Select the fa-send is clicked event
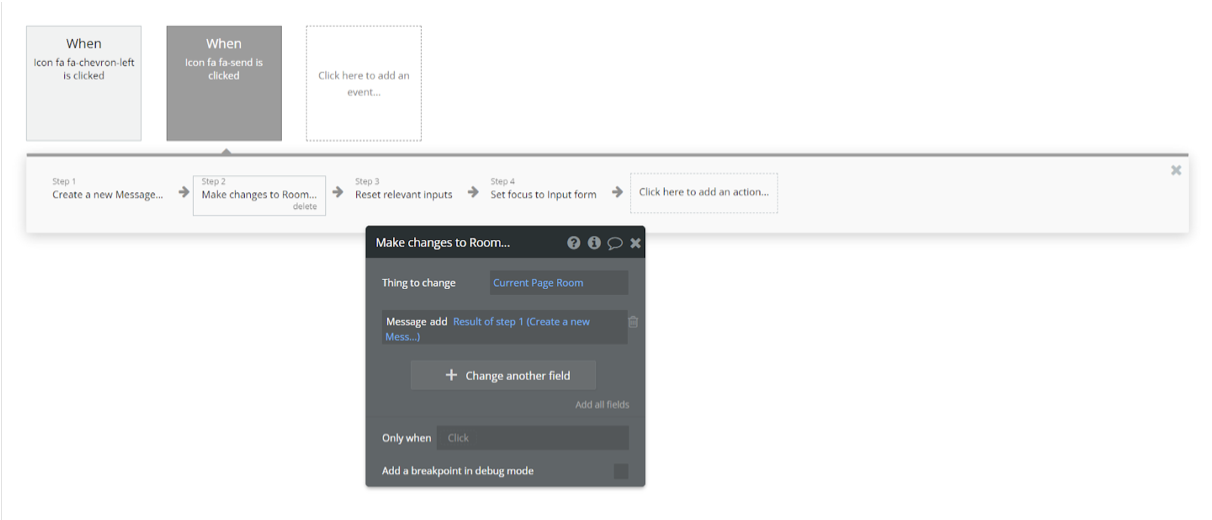The image size is (1212, 520). 224,83
